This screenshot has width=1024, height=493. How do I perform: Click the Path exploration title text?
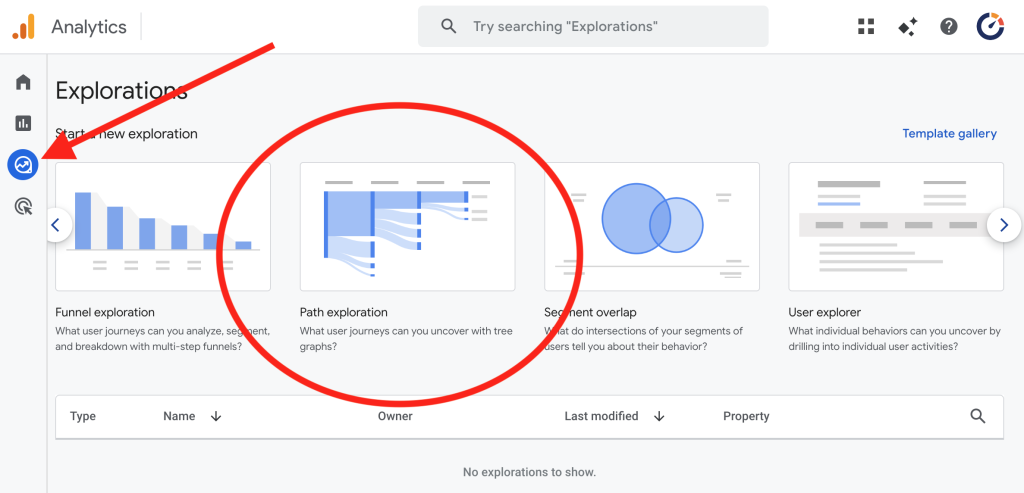tap(344, 312)
